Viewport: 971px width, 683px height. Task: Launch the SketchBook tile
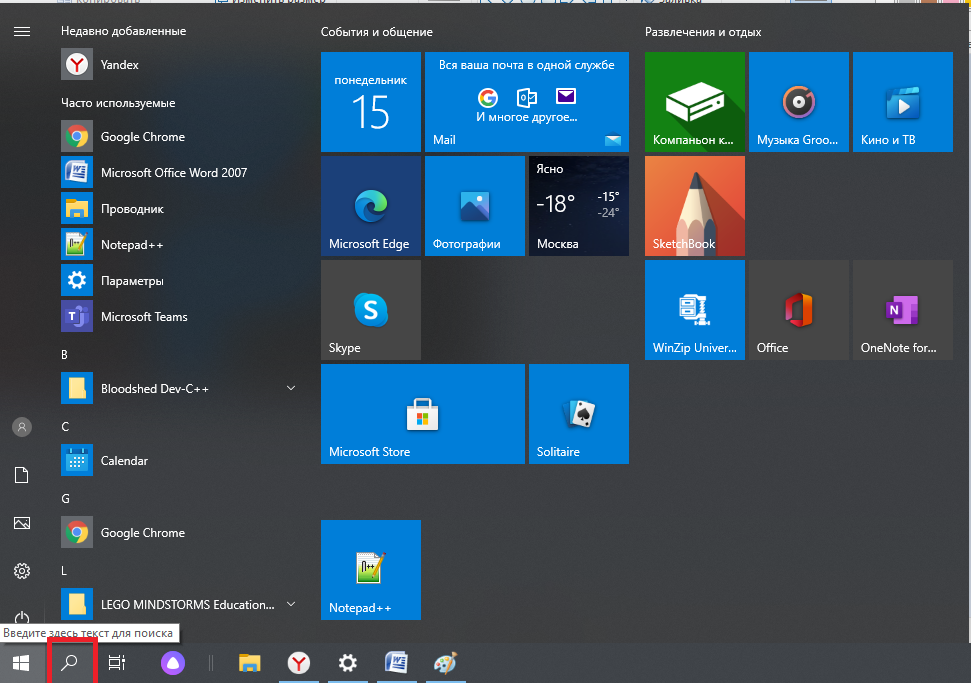point(695,206)
